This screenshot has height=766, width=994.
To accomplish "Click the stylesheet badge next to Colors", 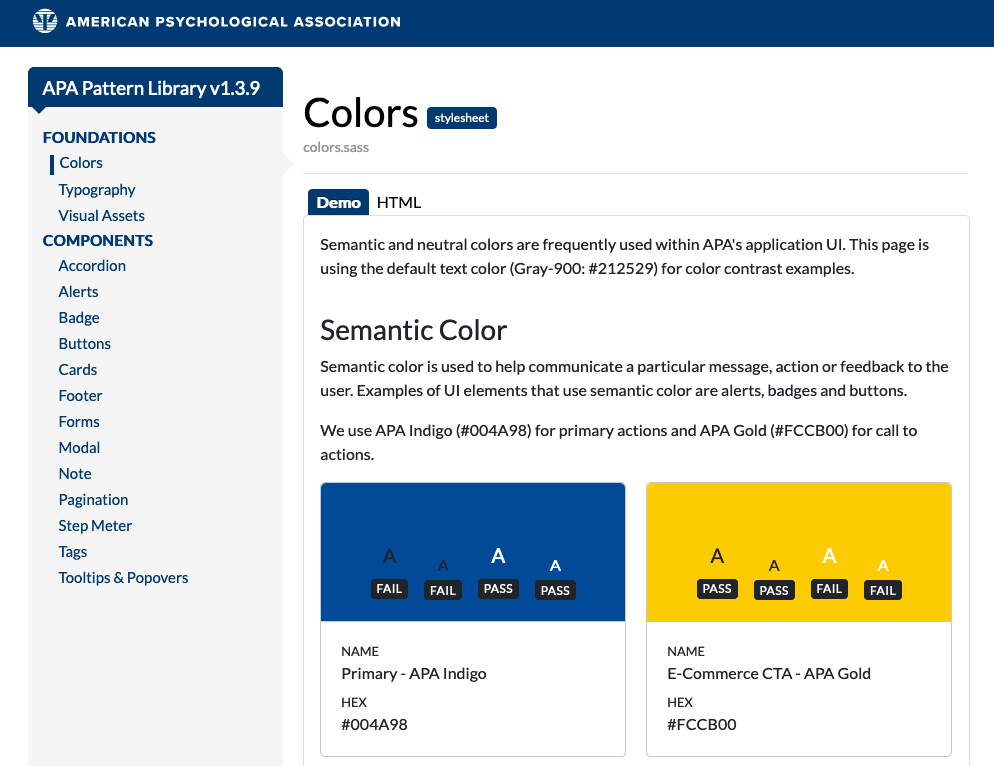I will [462, 118].
